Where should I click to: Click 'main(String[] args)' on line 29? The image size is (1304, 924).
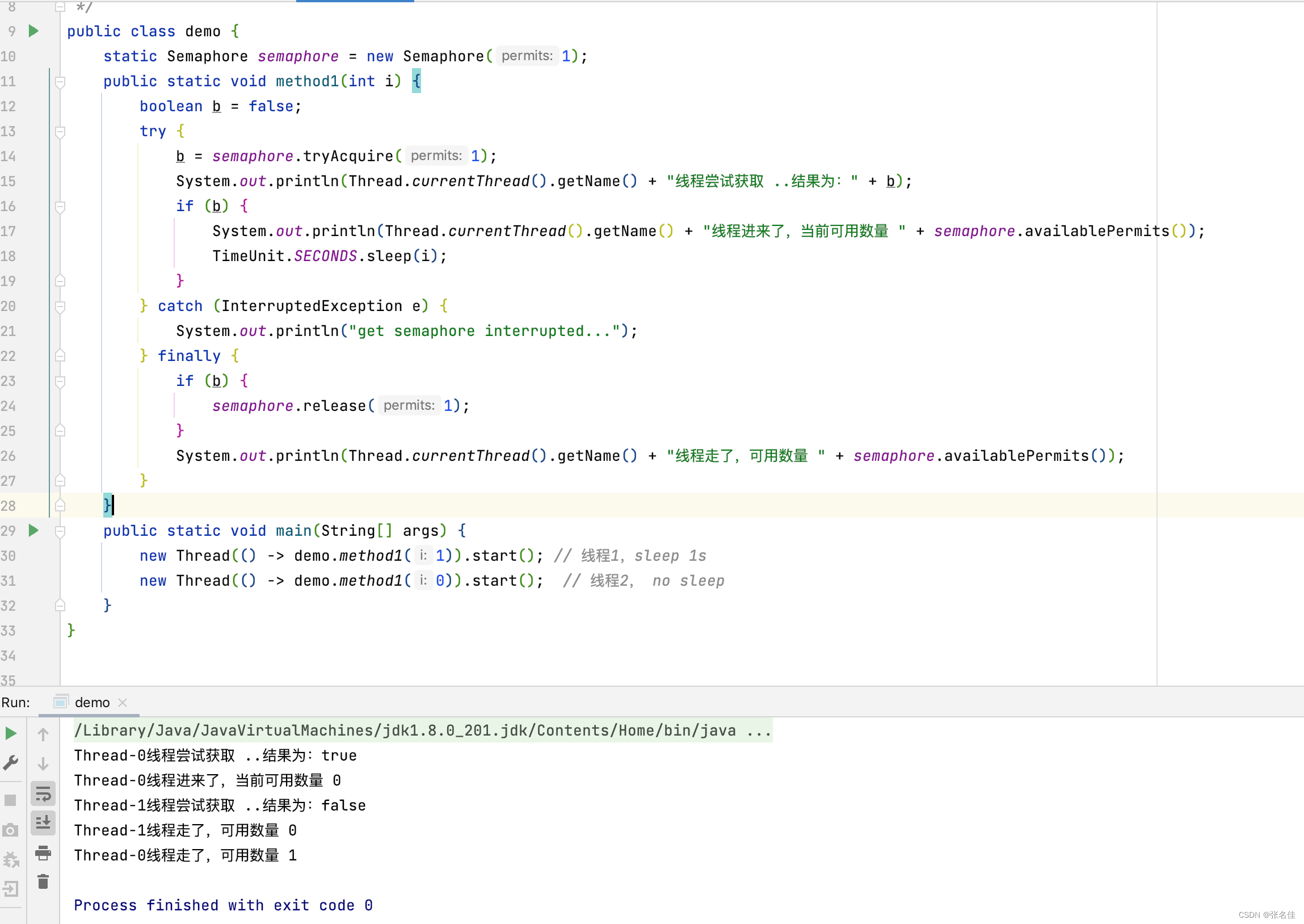tap(361, 531)
